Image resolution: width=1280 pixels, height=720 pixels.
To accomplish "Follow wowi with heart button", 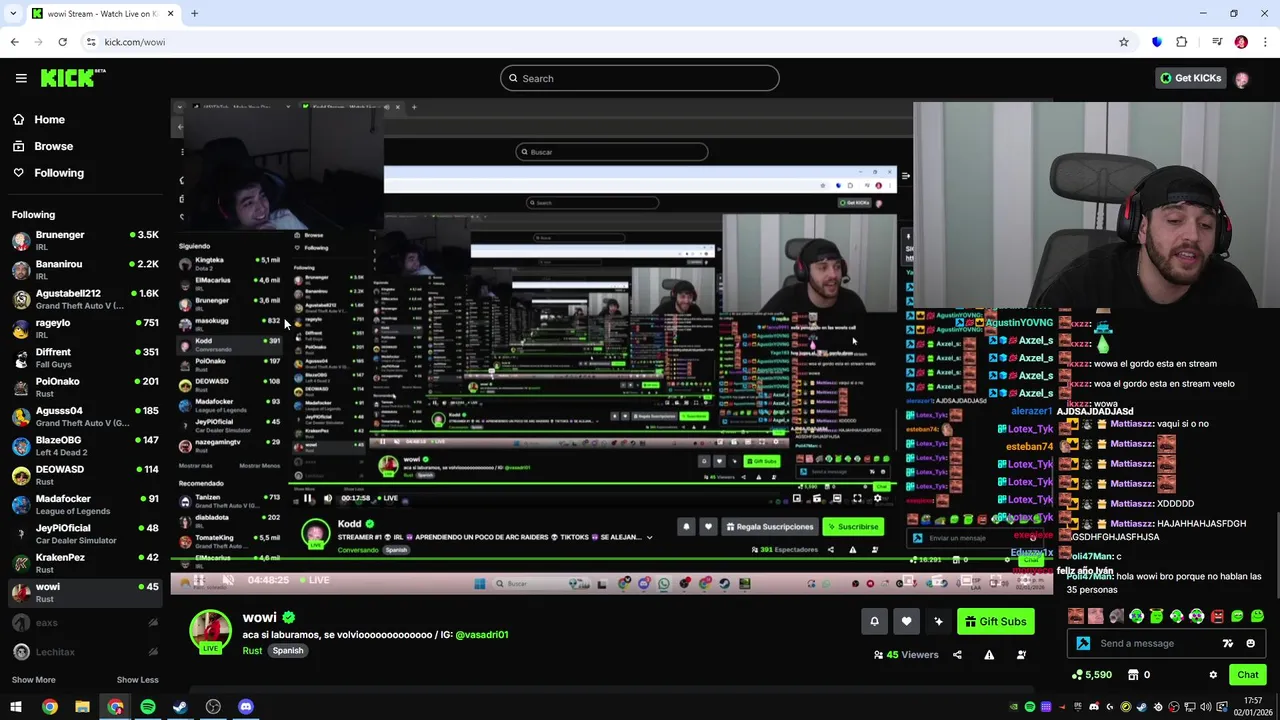I will tap(906, 622).
